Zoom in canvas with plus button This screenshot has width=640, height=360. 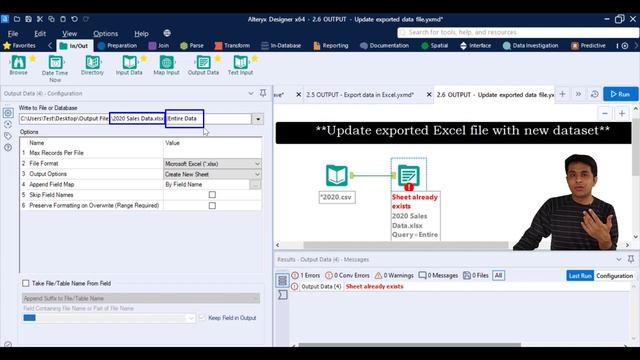(x=622, y=113)
